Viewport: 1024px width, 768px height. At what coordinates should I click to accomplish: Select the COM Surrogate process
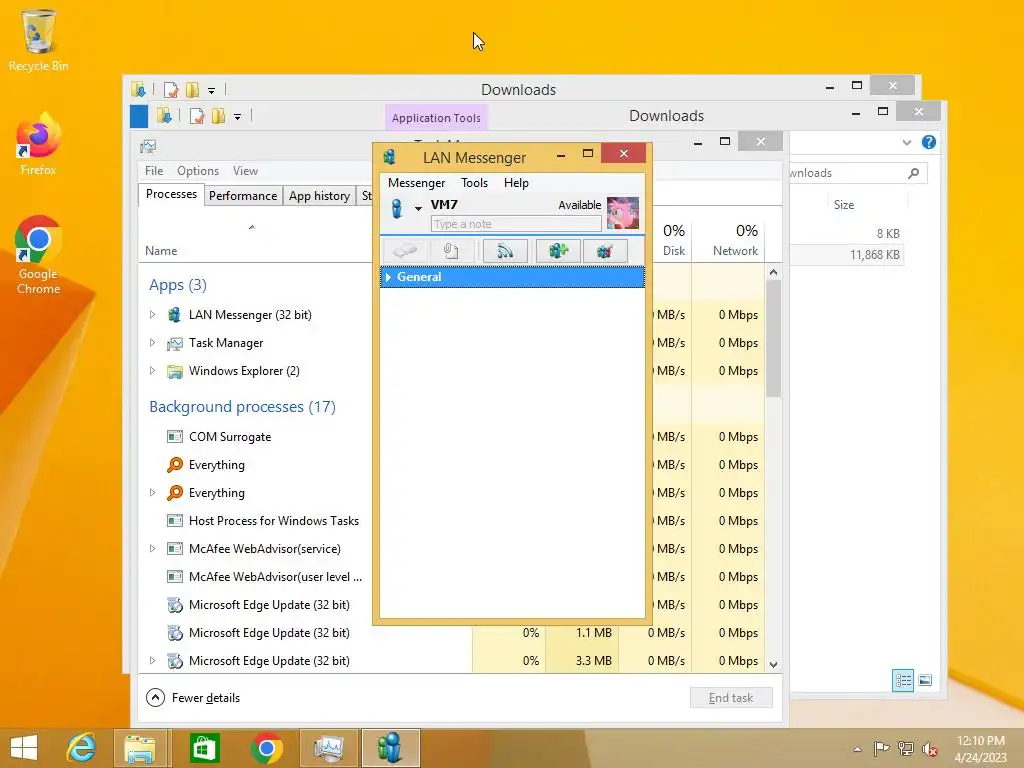tap(230, 437)
